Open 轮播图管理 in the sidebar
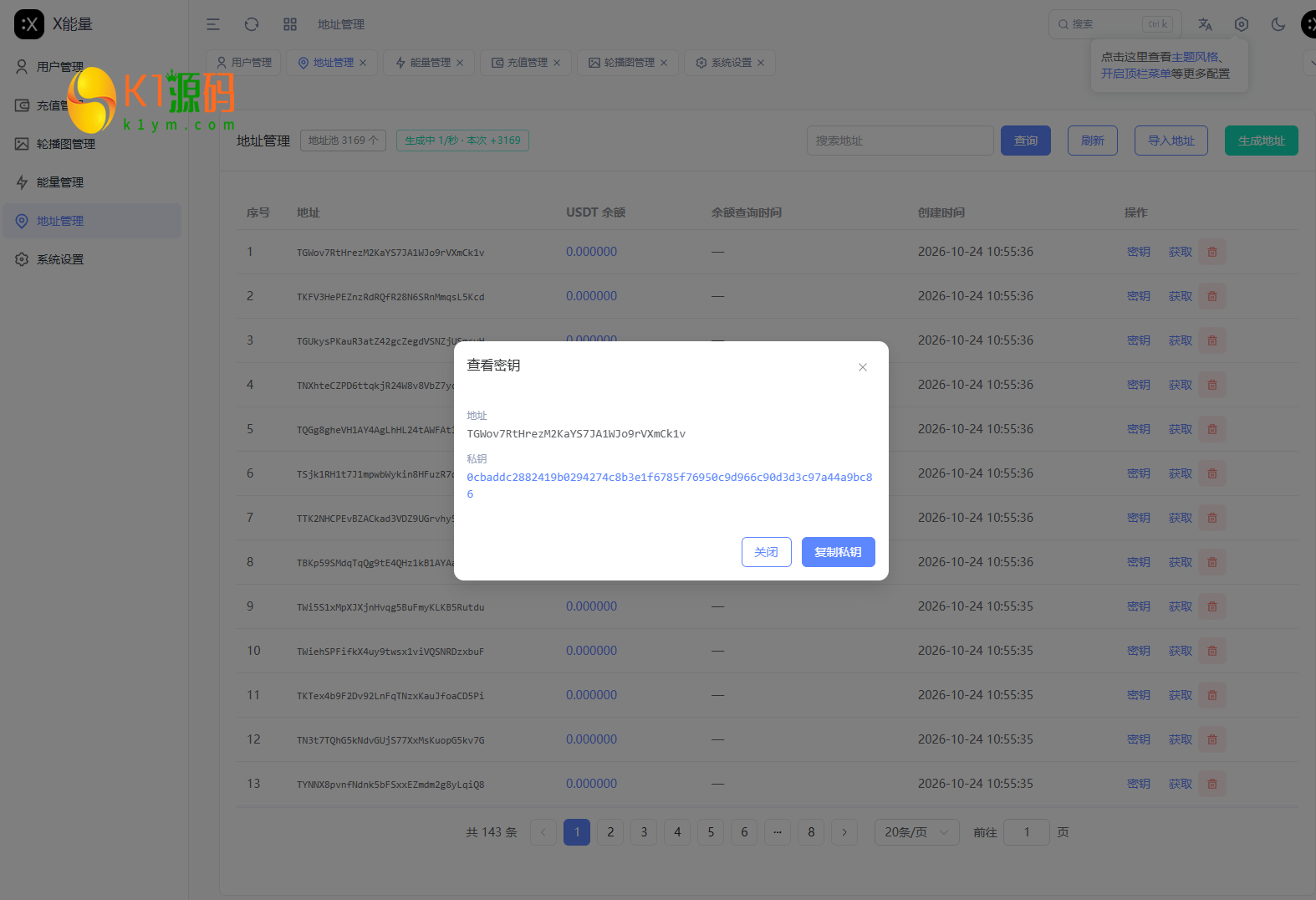1316x900 pixels. 92,144
